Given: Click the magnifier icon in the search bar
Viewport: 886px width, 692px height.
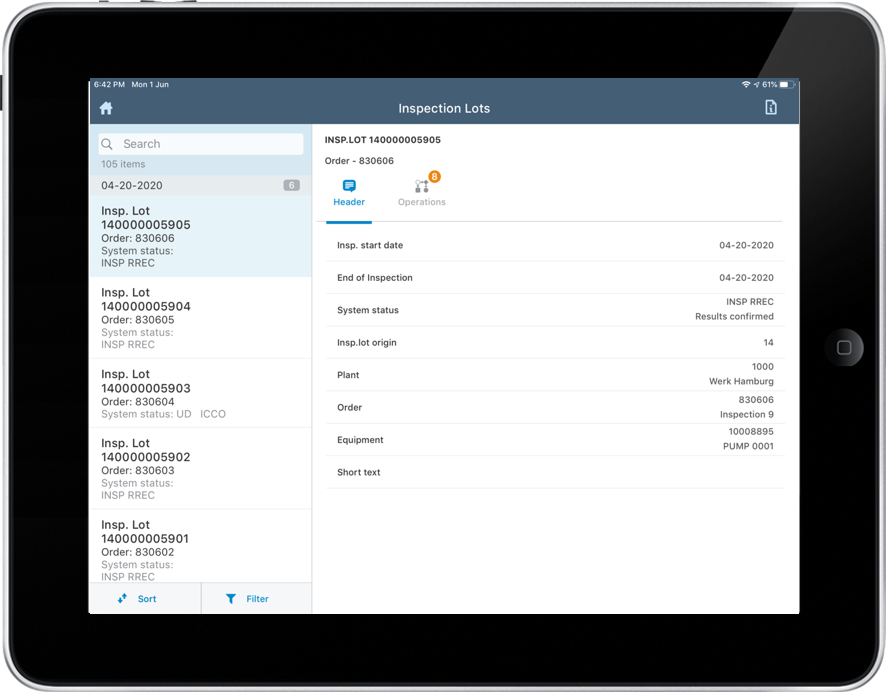Looking at the screenshot, I should [108, 143].
